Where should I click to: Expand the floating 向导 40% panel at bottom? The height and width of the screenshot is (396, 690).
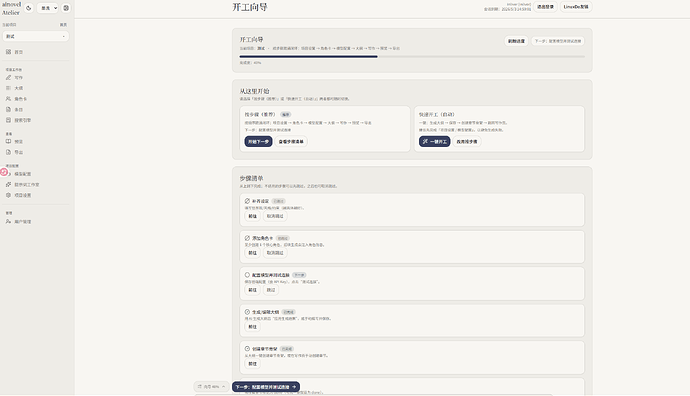(211, 387)
